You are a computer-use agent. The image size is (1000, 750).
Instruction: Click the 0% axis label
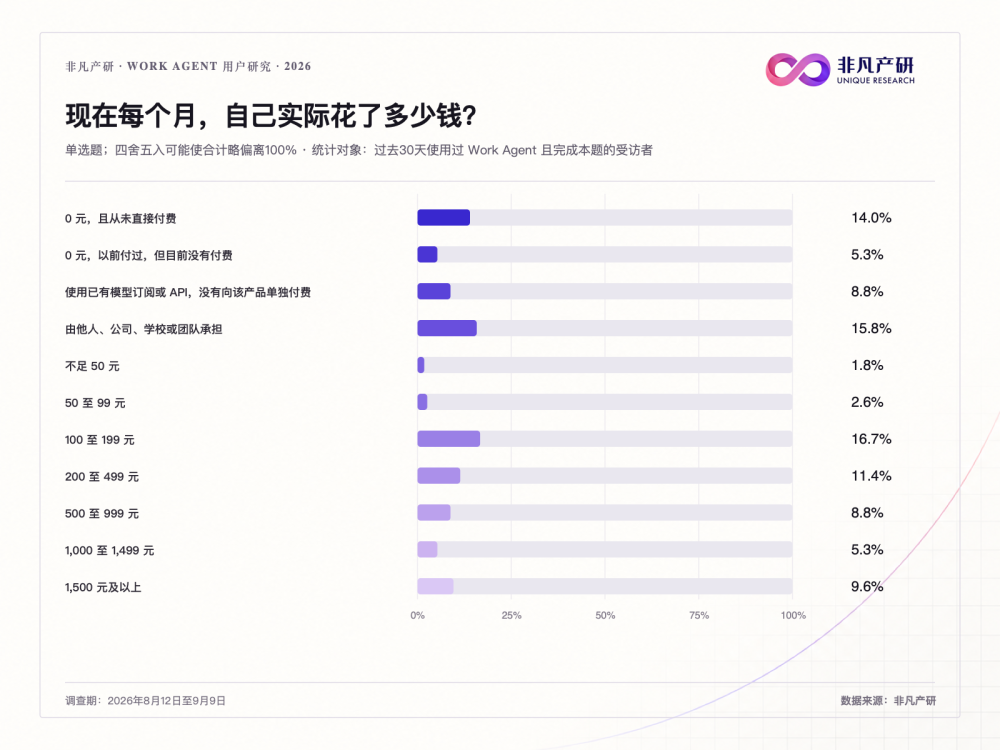418,615
